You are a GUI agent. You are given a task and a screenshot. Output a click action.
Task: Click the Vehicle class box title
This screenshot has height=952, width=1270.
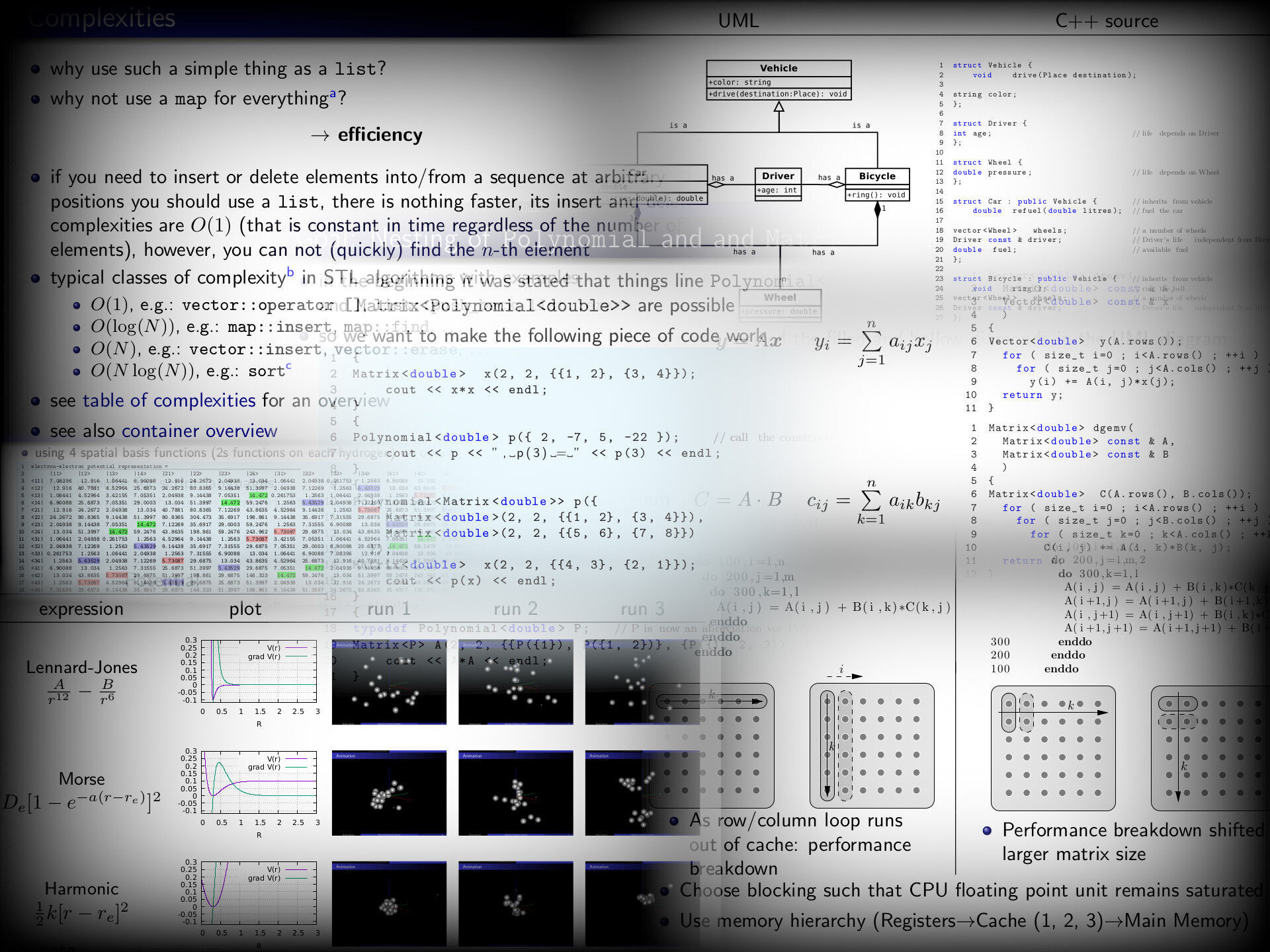(x=779, y=68)
